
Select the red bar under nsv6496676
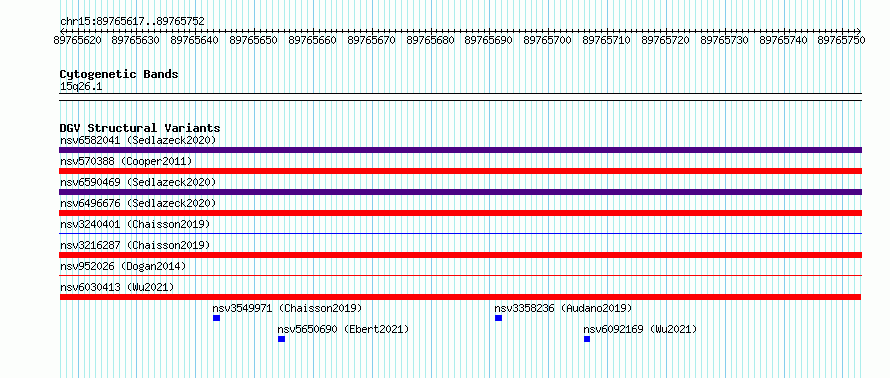[x=460, y=213]
